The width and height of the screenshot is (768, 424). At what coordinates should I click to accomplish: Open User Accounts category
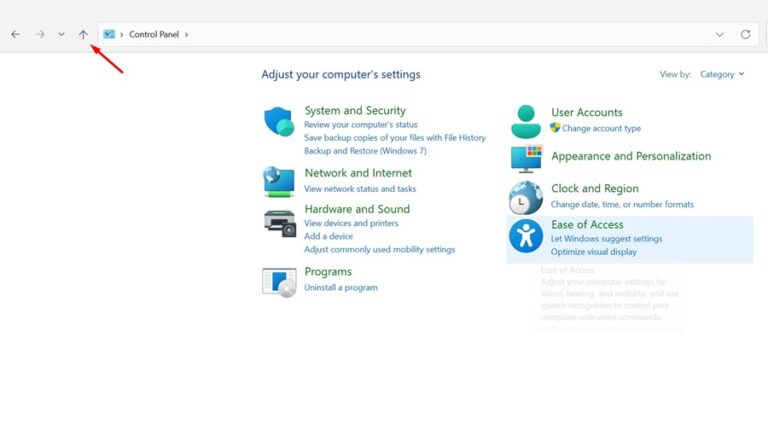point(587,113)
